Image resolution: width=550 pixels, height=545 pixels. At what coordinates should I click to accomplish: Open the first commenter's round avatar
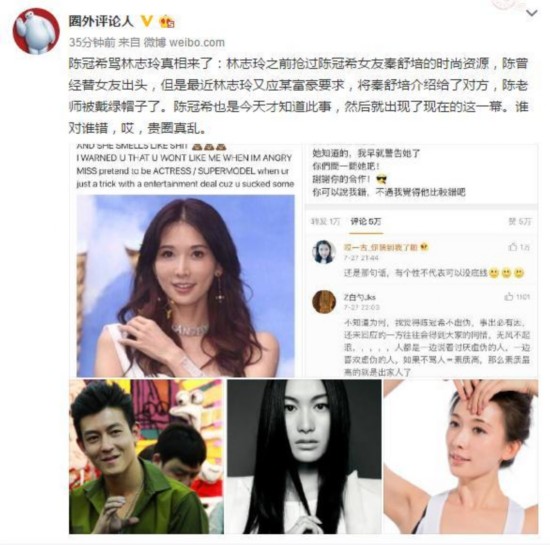(323, 251)
